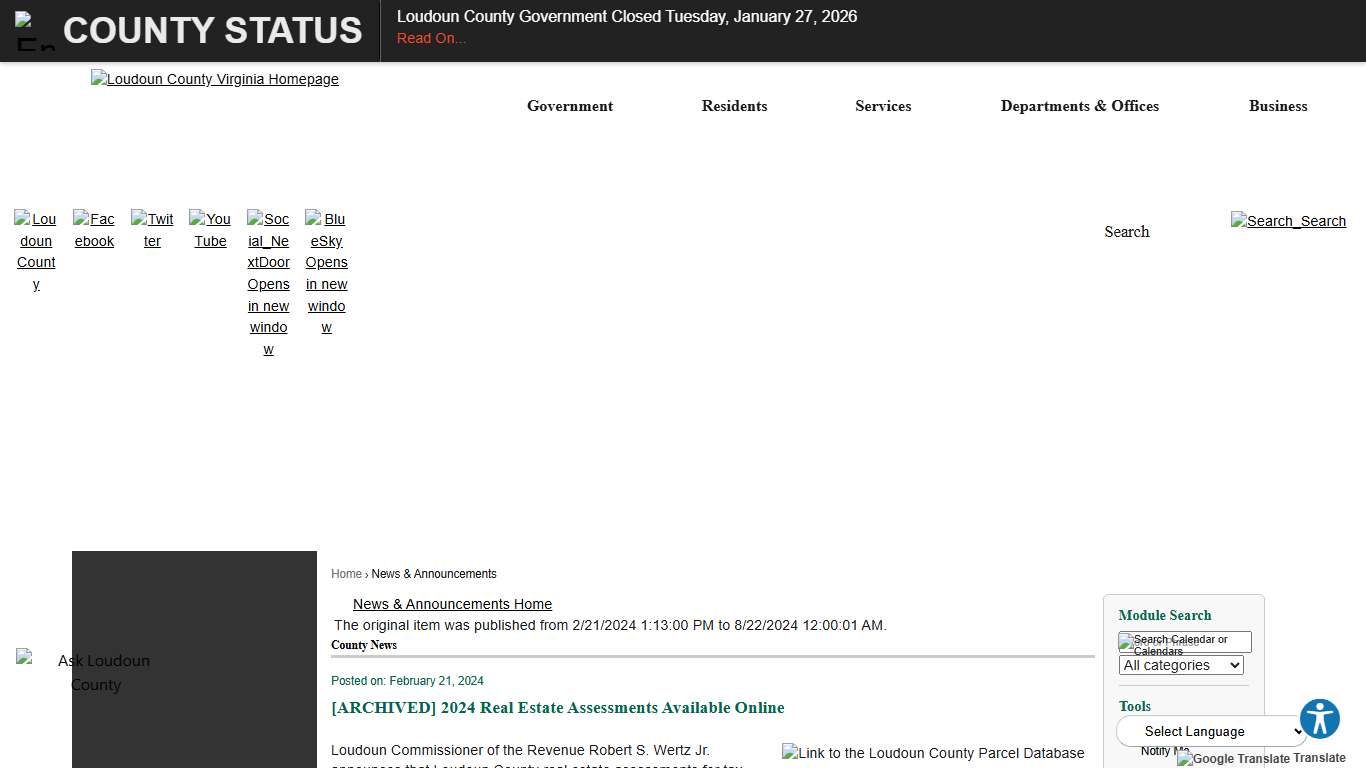The image size is (1366, 768).
Task: Click the Search submit icon button
Action: pos(1288,221)
